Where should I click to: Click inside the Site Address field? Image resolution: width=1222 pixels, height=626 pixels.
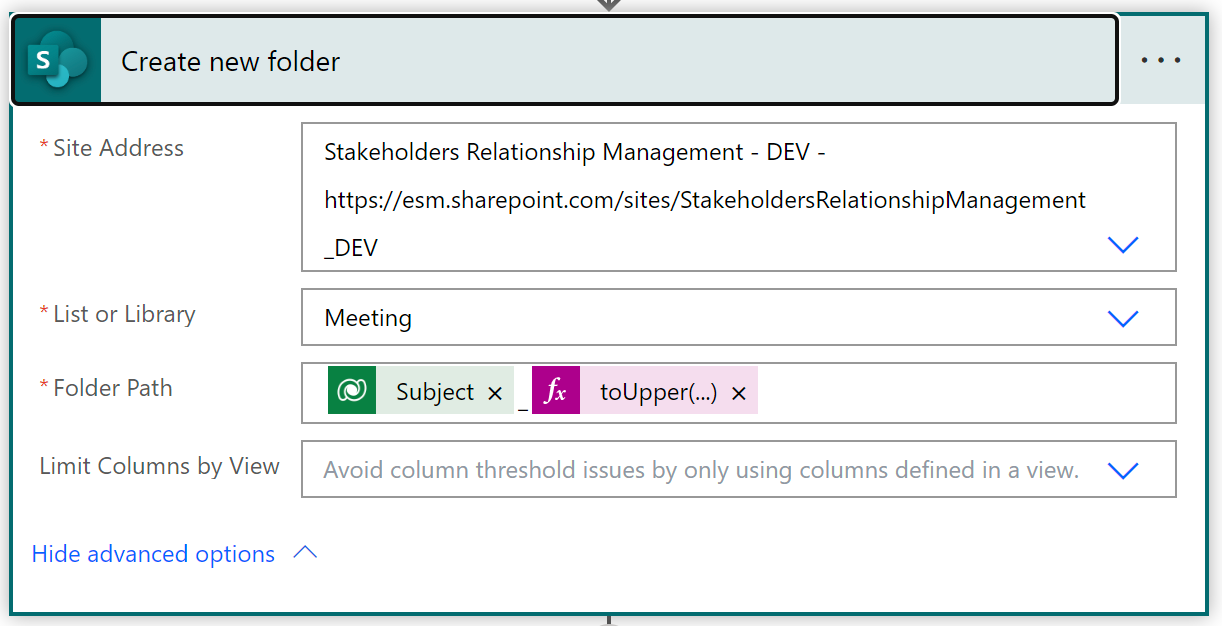739,197
